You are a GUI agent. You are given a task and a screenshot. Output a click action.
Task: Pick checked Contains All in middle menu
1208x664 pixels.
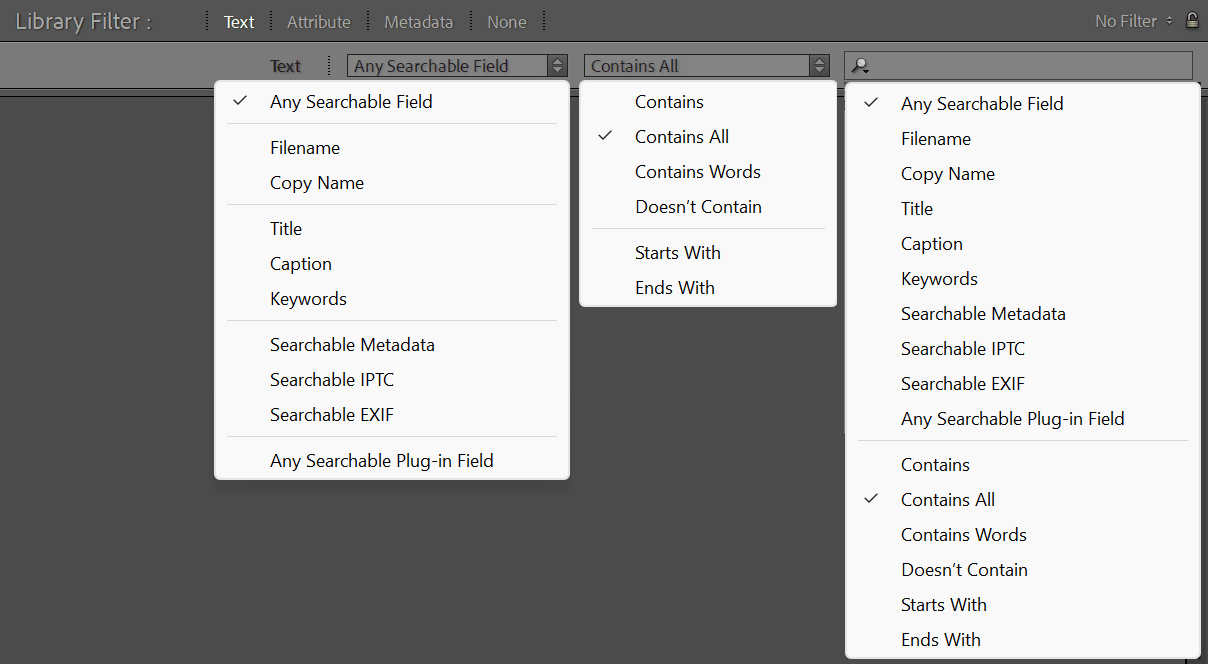click(682, 137)
